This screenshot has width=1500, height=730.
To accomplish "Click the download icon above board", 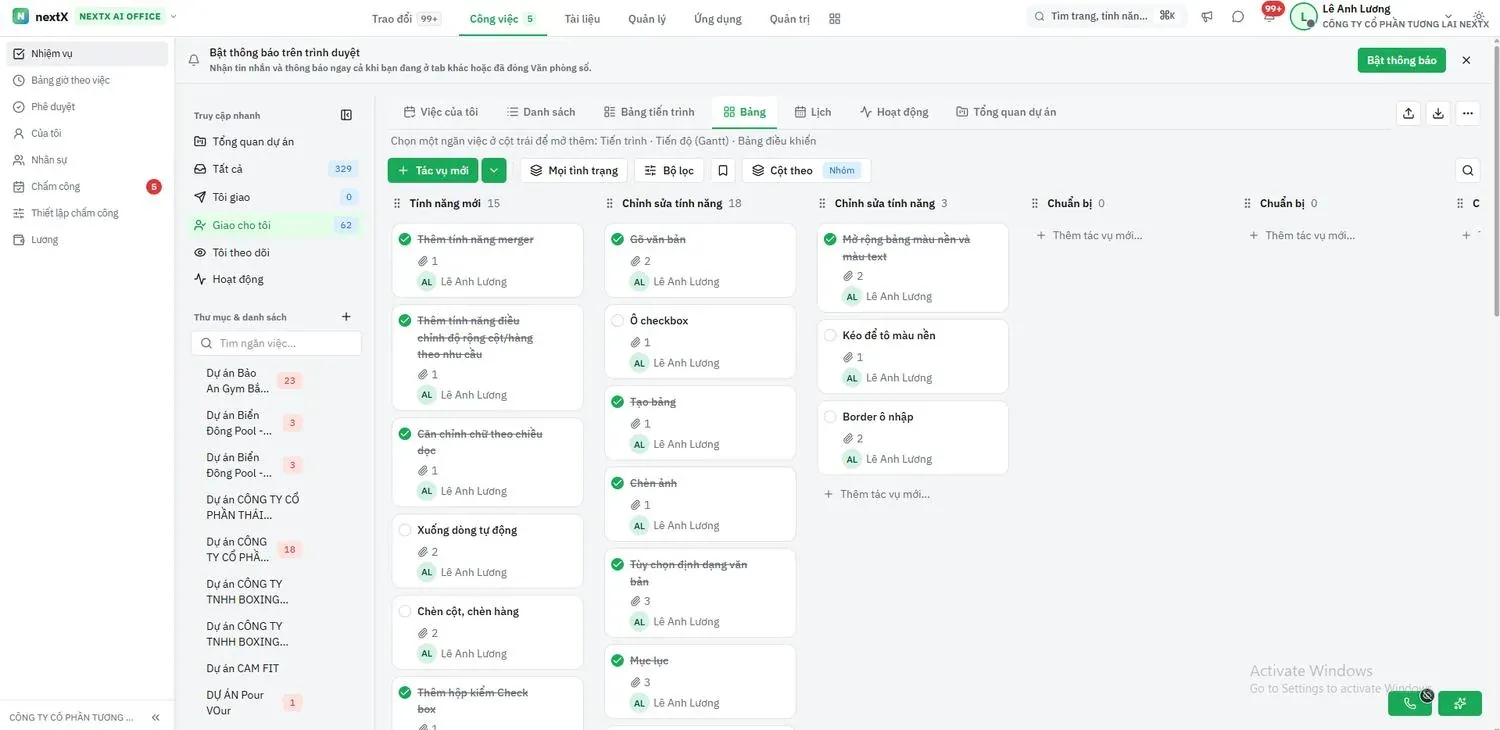I will point(1438,113).
